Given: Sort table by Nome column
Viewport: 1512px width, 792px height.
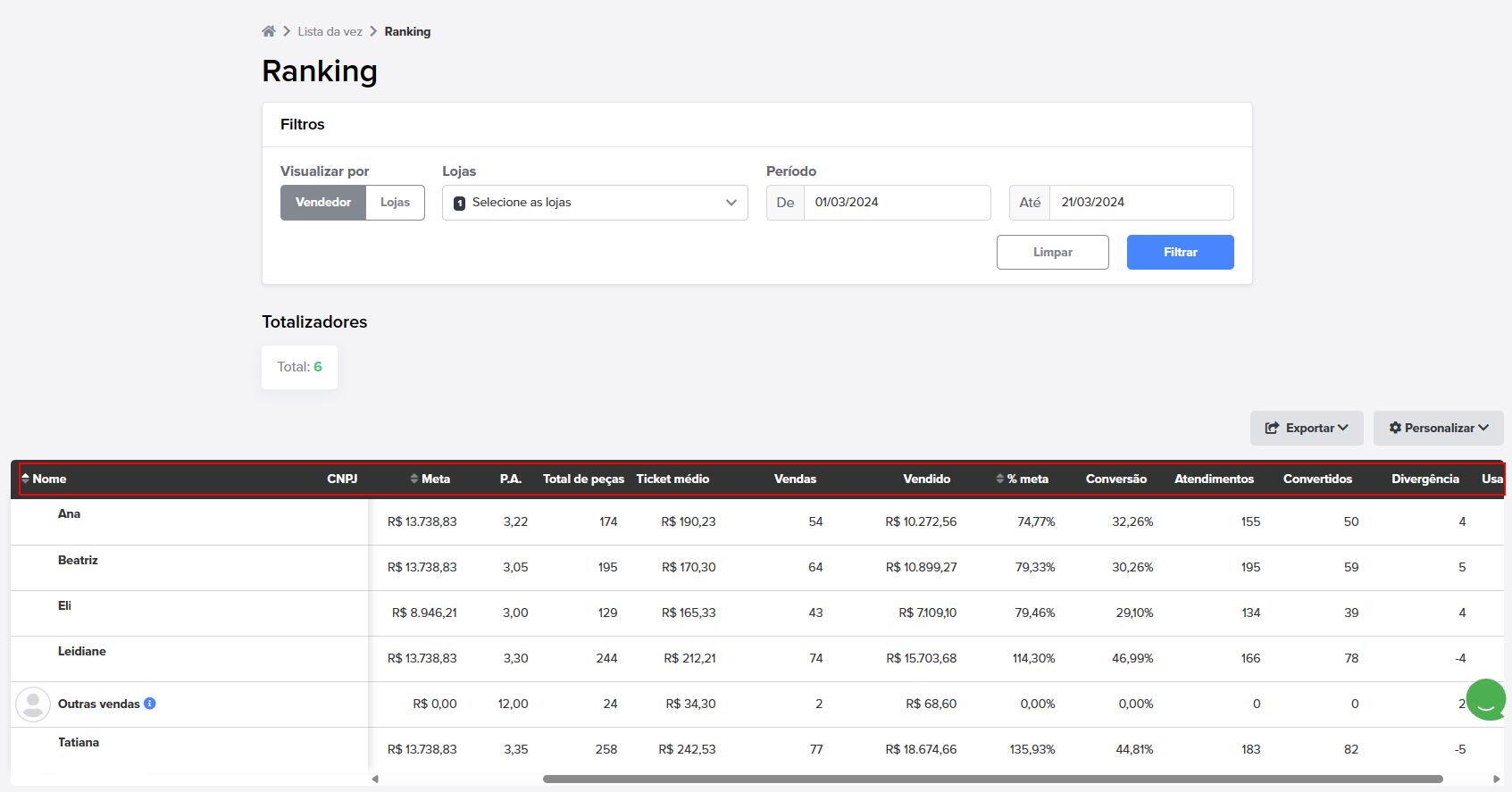Looking at the screenshot, I should pos(44,479).
